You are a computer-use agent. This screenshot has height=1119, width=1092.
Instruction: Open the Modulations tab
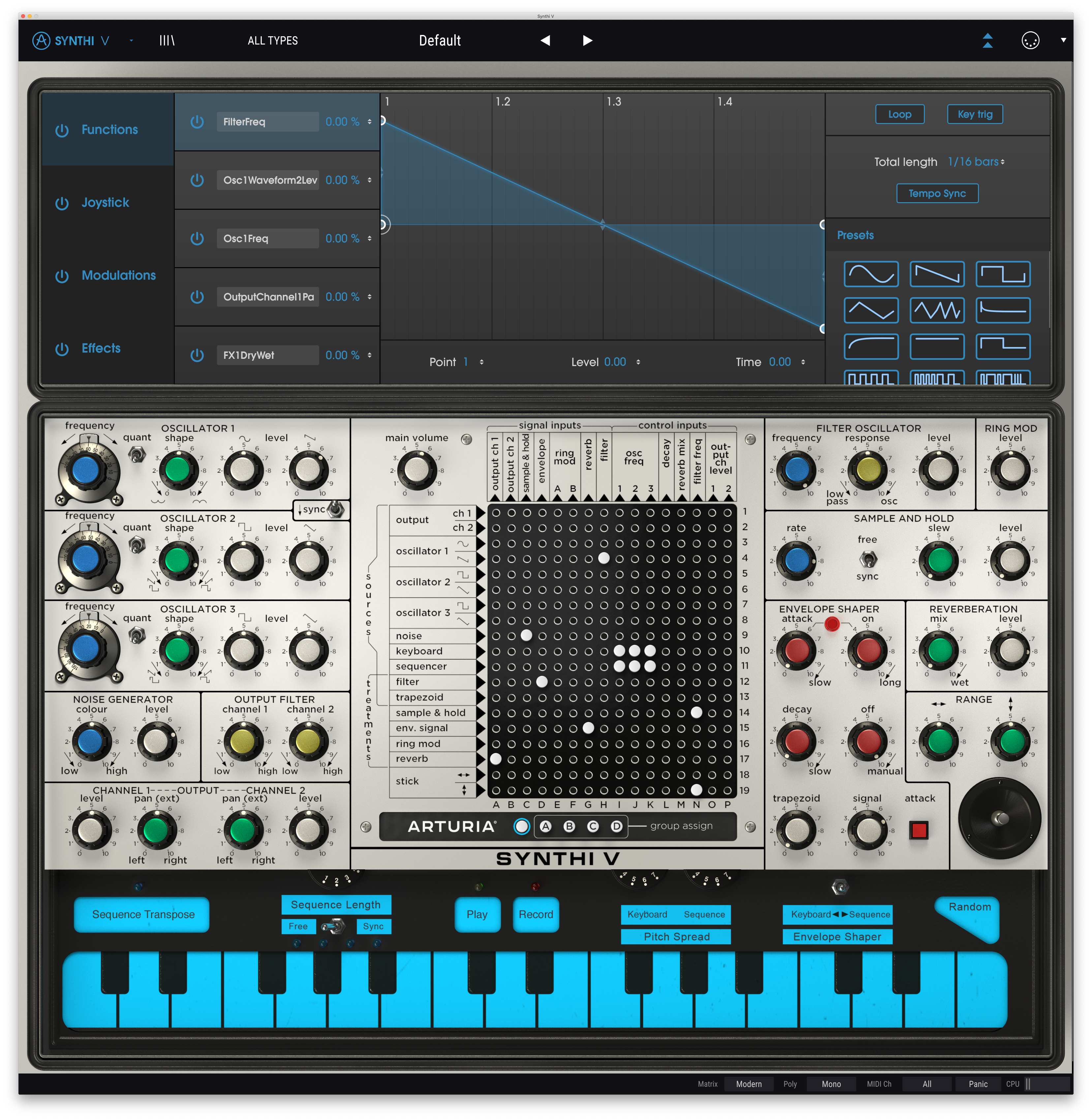[118, 275]
